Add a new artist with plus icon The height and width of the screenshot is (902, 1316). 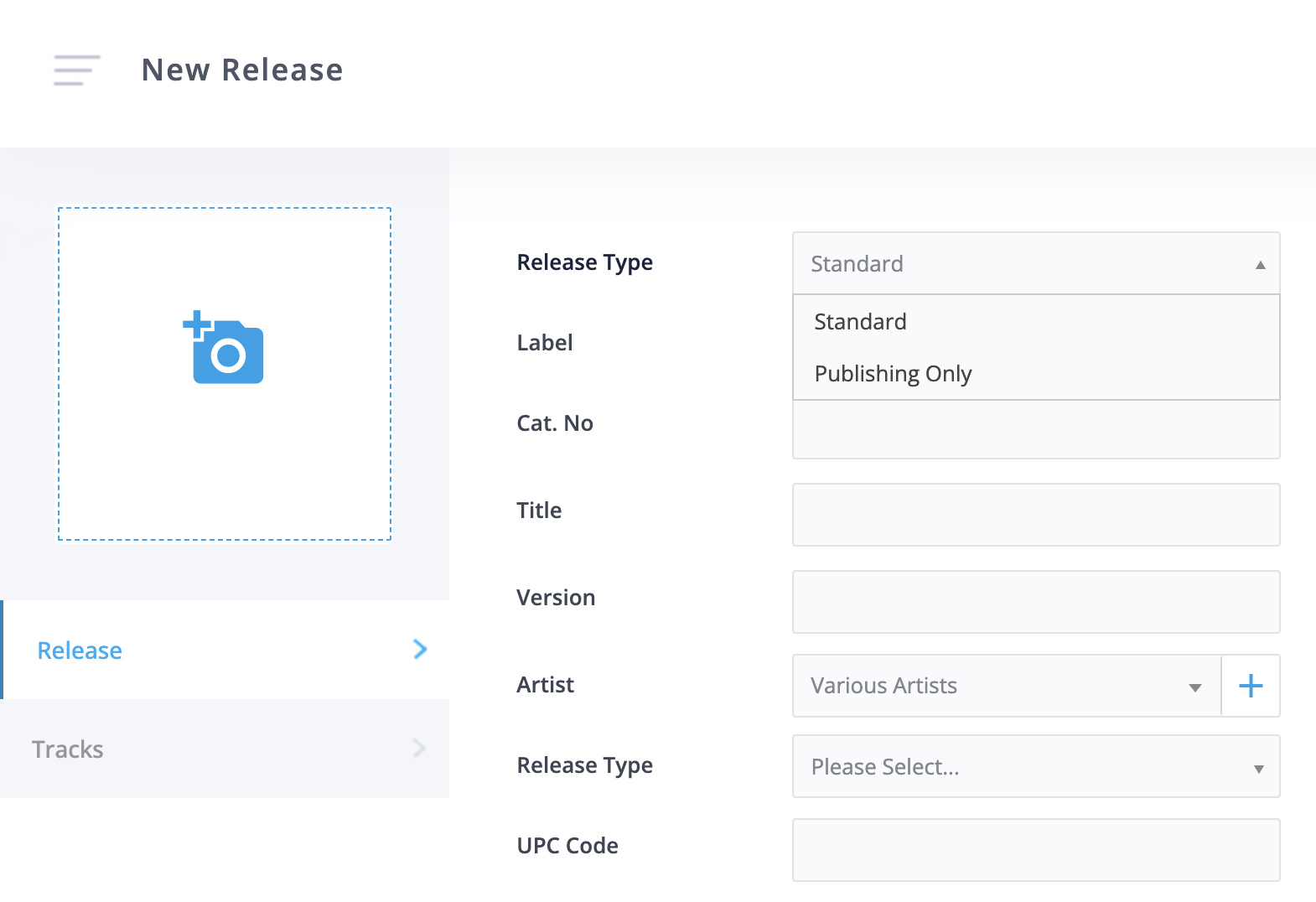(1251, 686)
